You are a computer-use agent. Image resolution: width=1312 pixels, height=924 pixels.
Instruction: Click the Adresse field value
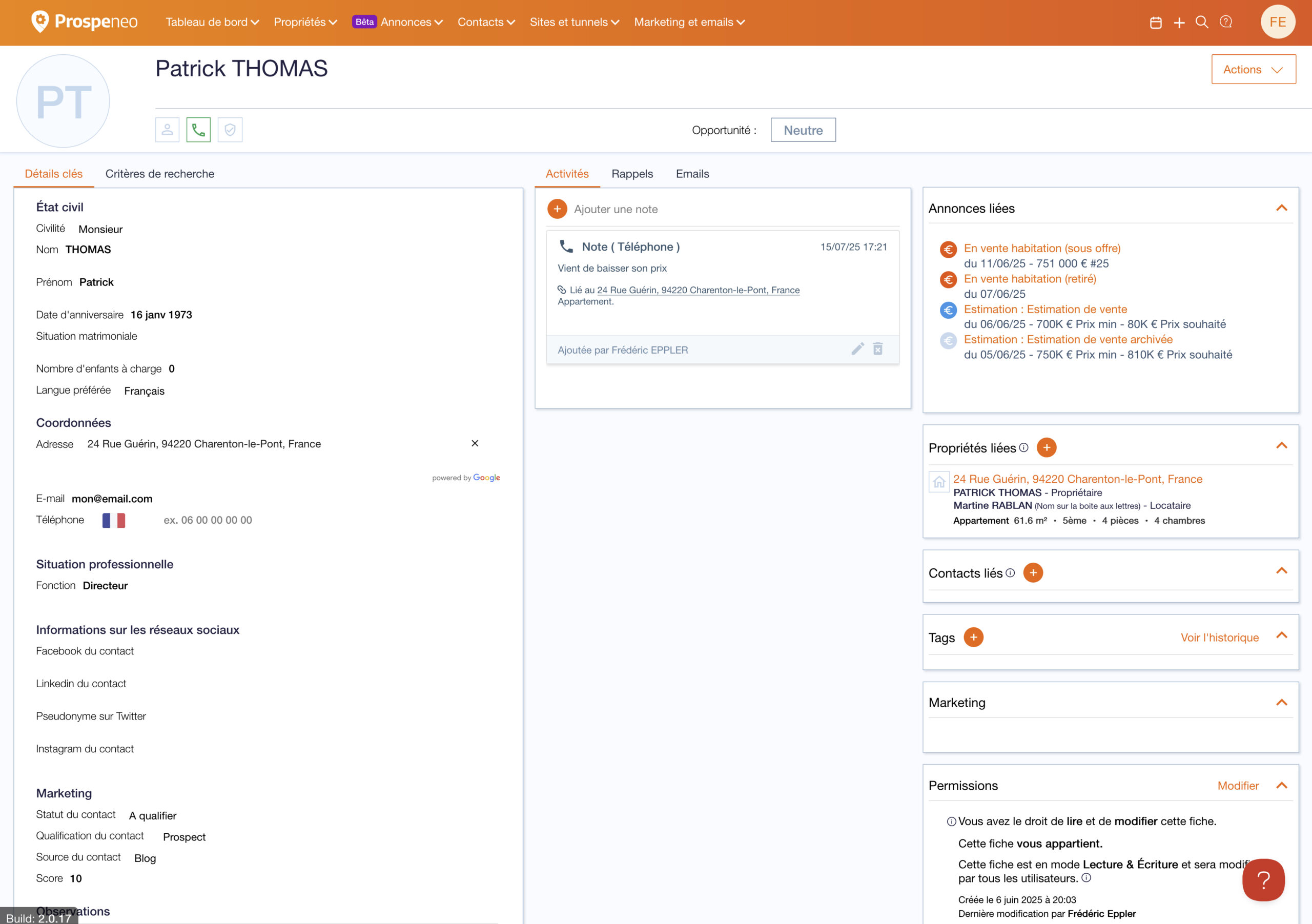click(x=204, y=444)
